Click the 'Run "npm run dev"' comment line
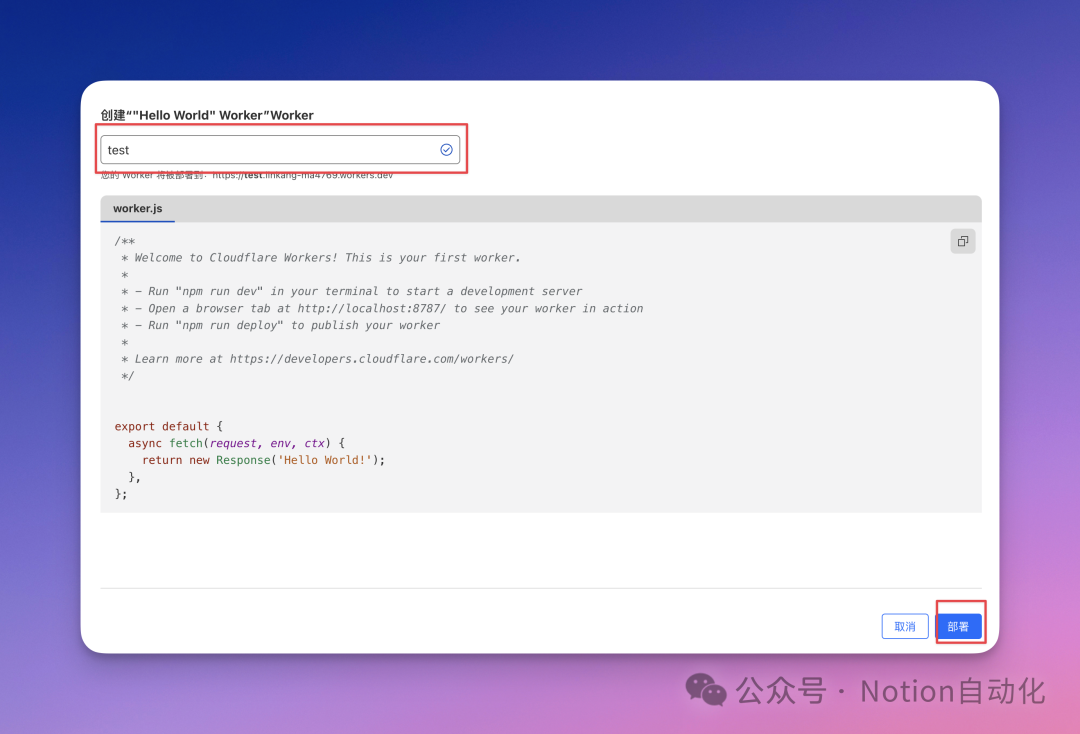 351,291
